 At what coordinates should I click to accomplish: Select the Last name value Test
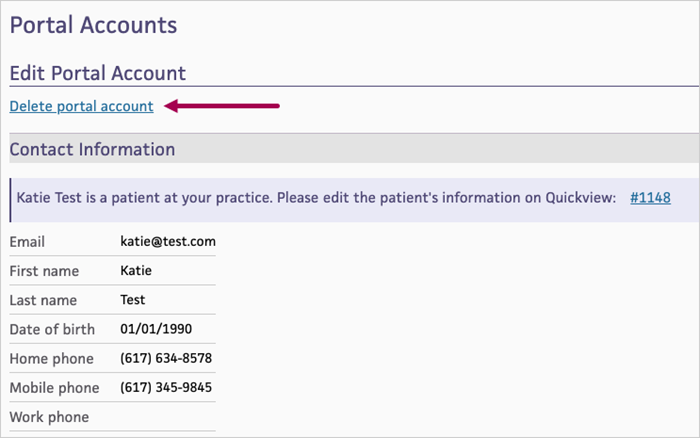tap(133, 299)
